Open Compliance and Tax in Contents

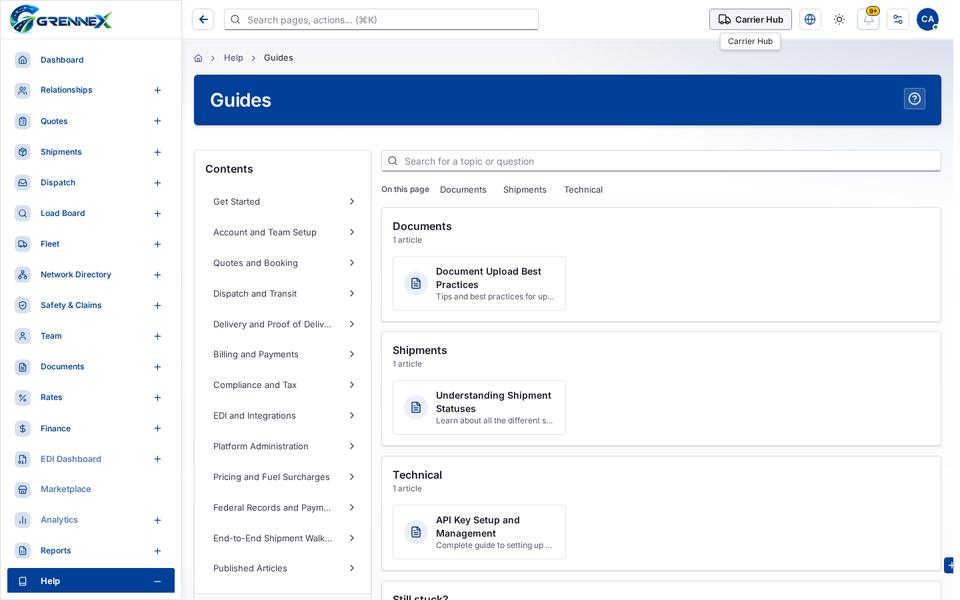pyautogui.click(x=283, y=385)
